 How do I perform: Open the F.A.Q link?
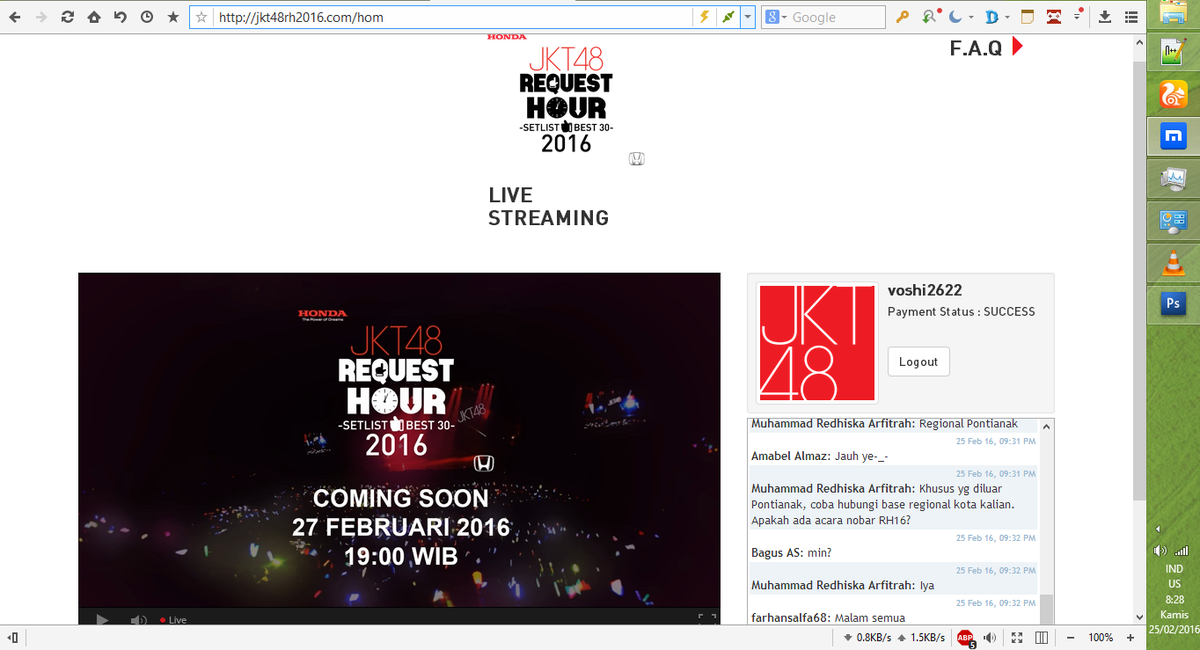point(986,47)
